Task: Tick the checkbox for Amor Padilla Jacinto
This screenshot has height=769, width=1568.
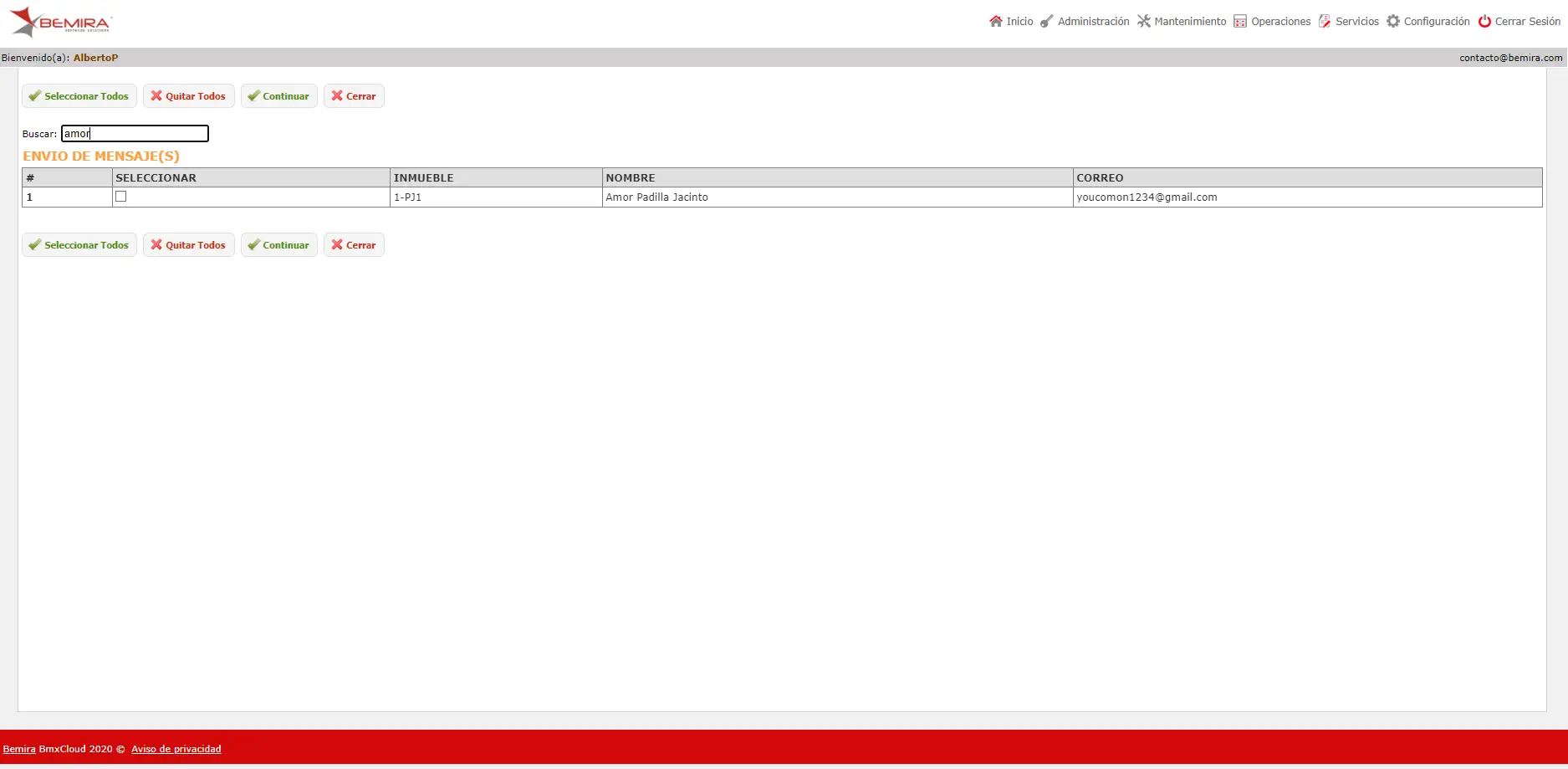Action: click(x=121, y=197)
